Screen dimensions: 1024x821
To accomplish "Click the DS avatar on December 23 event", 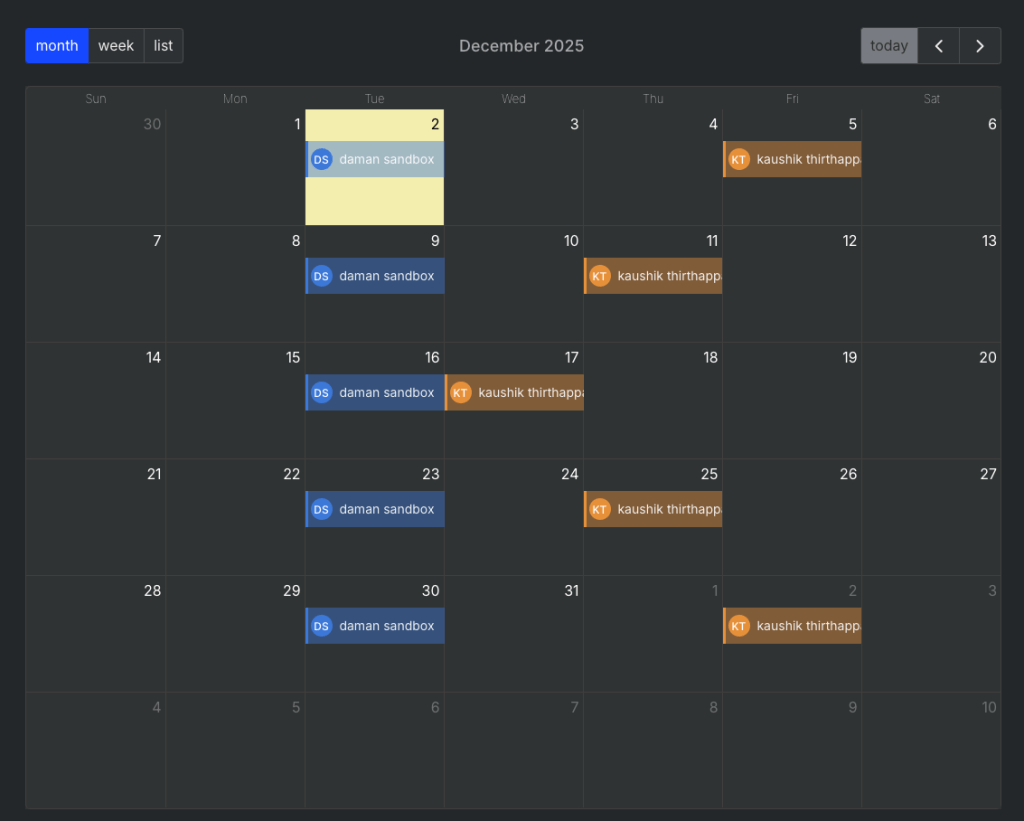I will (321, 509).
